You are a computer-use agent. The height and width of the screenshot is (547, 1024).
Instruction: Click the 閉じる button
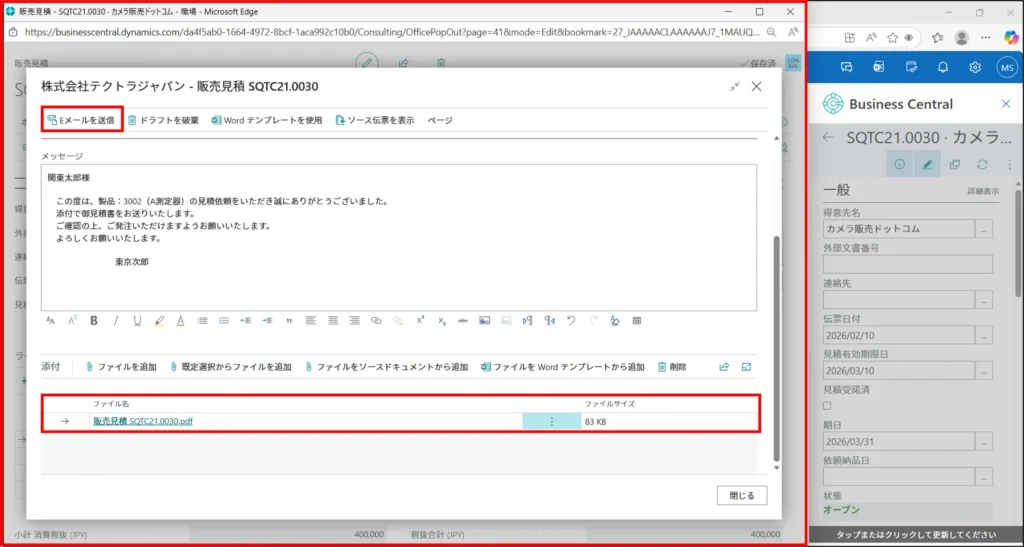742,495
